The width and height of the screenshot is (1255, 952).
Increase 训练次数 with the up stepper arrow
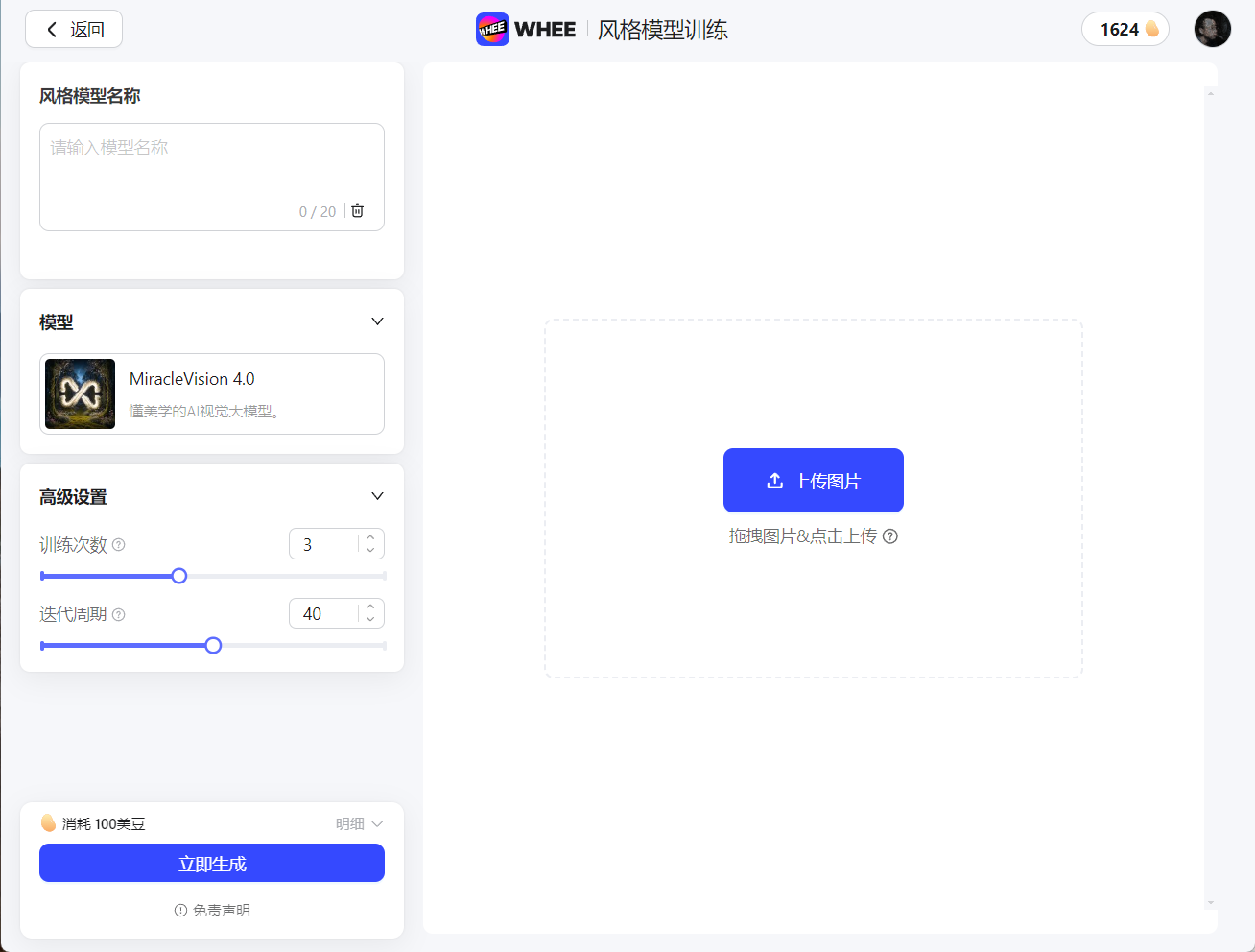370,537
